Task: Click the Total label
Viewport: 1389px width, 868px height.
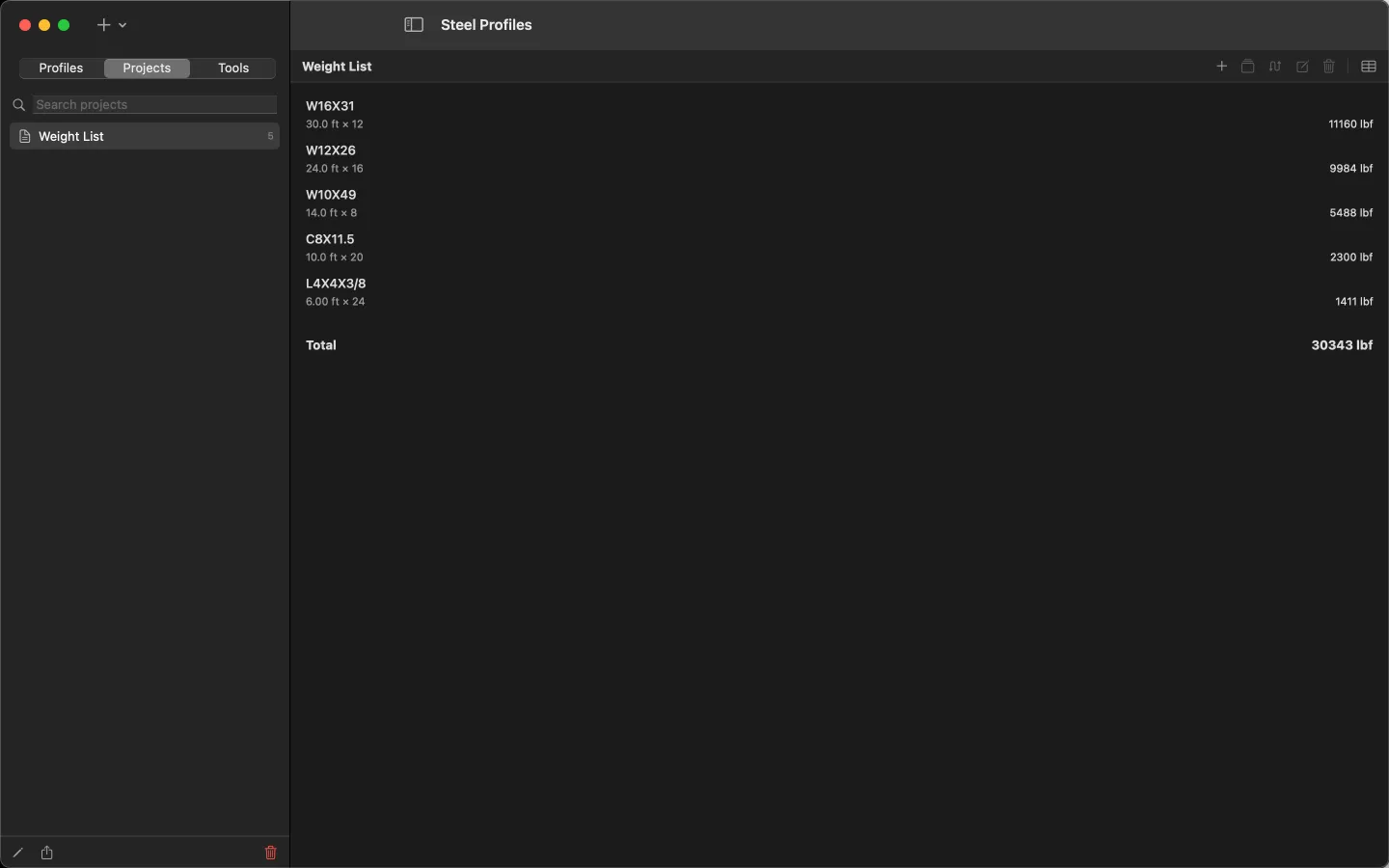Action: (x=321, y=345)
